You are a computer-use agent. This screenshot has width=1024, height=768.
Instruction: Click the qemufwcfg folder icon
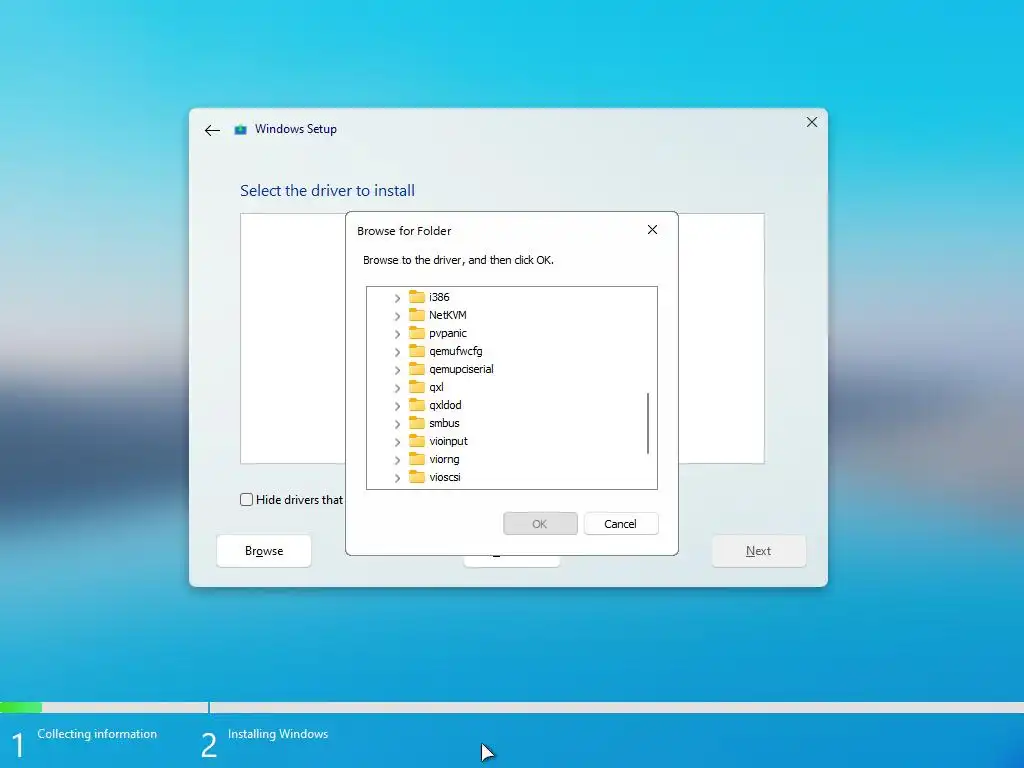[417, 351]
